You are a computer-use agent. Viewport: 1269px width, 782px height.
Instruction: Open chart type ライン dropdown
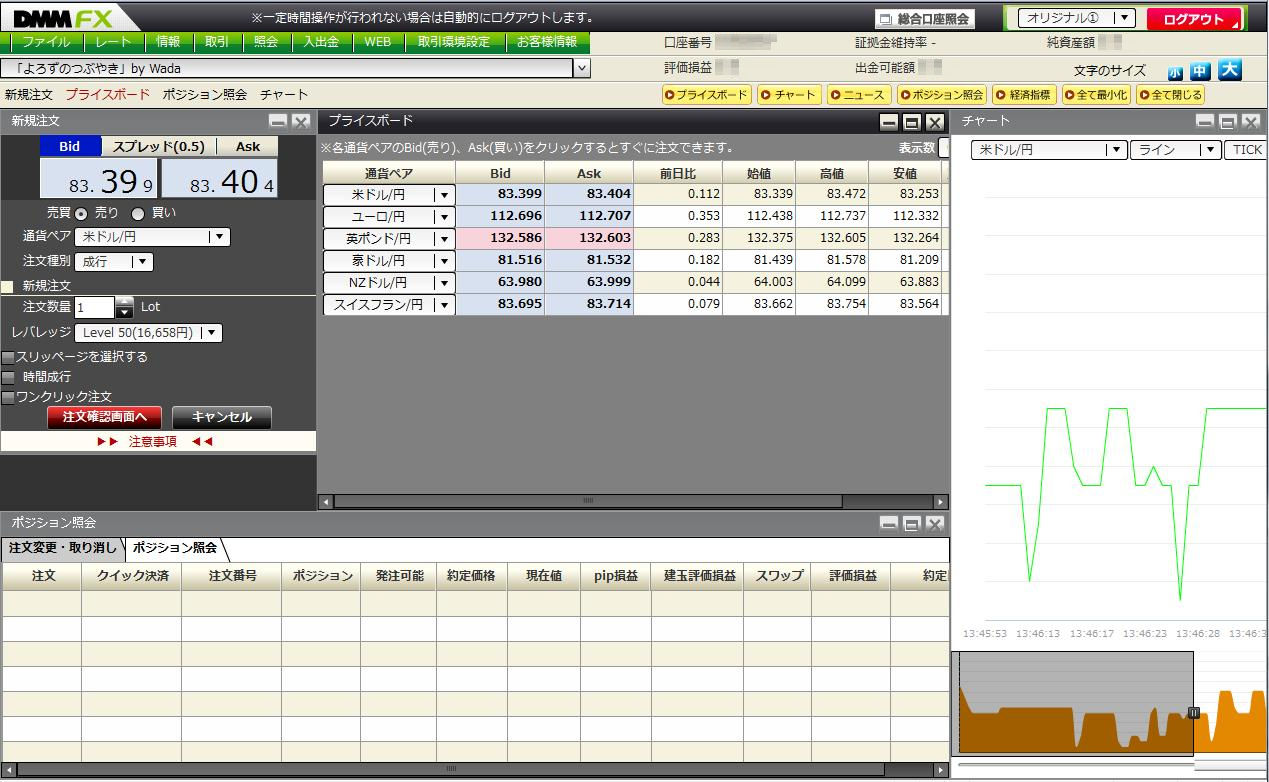tap(1175, 149)
